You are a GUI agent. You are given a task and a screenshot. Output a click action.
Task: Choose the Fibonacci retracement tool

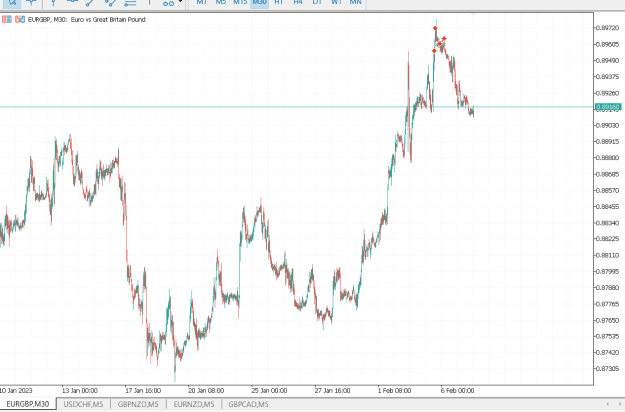130,2
